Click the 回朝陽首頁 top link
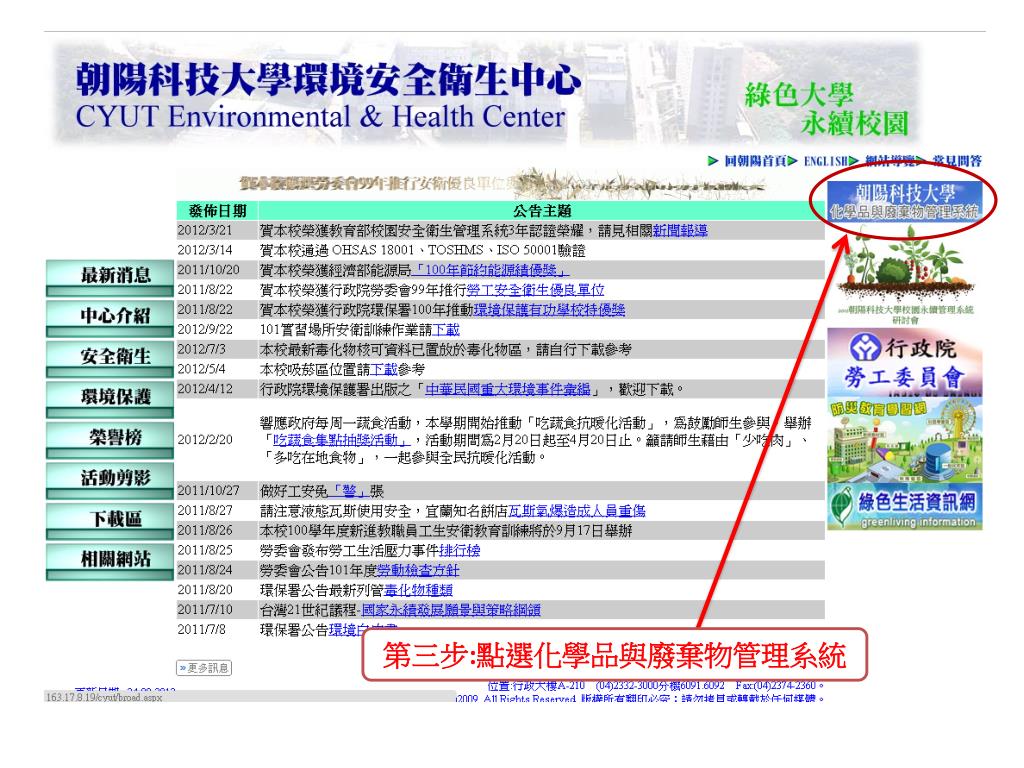 coord(754,161)
